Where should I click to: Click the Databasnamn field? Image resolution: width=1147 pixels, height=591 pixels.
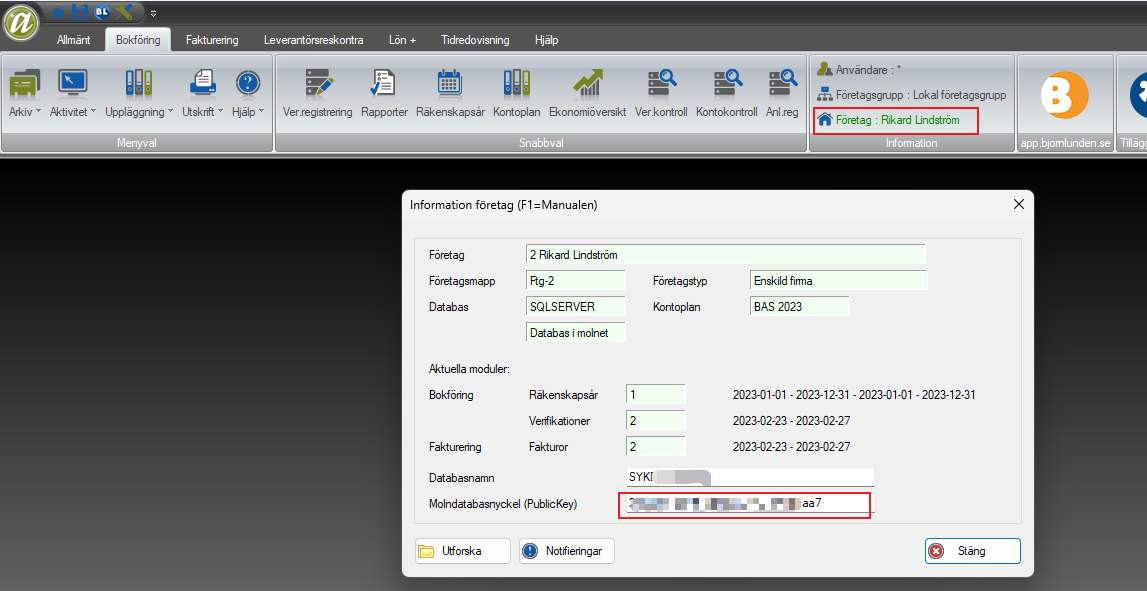click(x=751, y=478)
